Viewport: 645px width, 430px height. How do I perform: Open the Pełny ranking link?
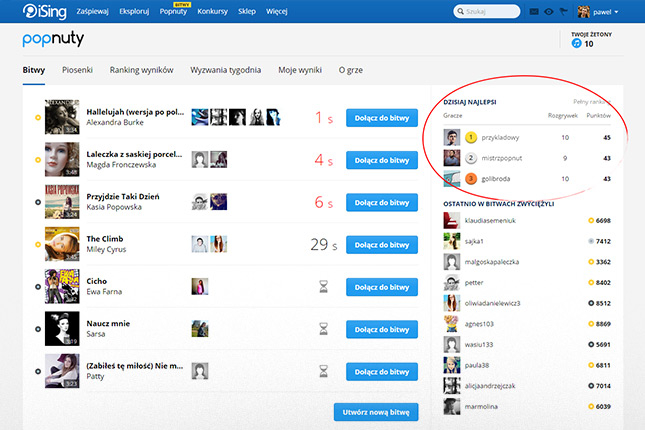[592, 102]
